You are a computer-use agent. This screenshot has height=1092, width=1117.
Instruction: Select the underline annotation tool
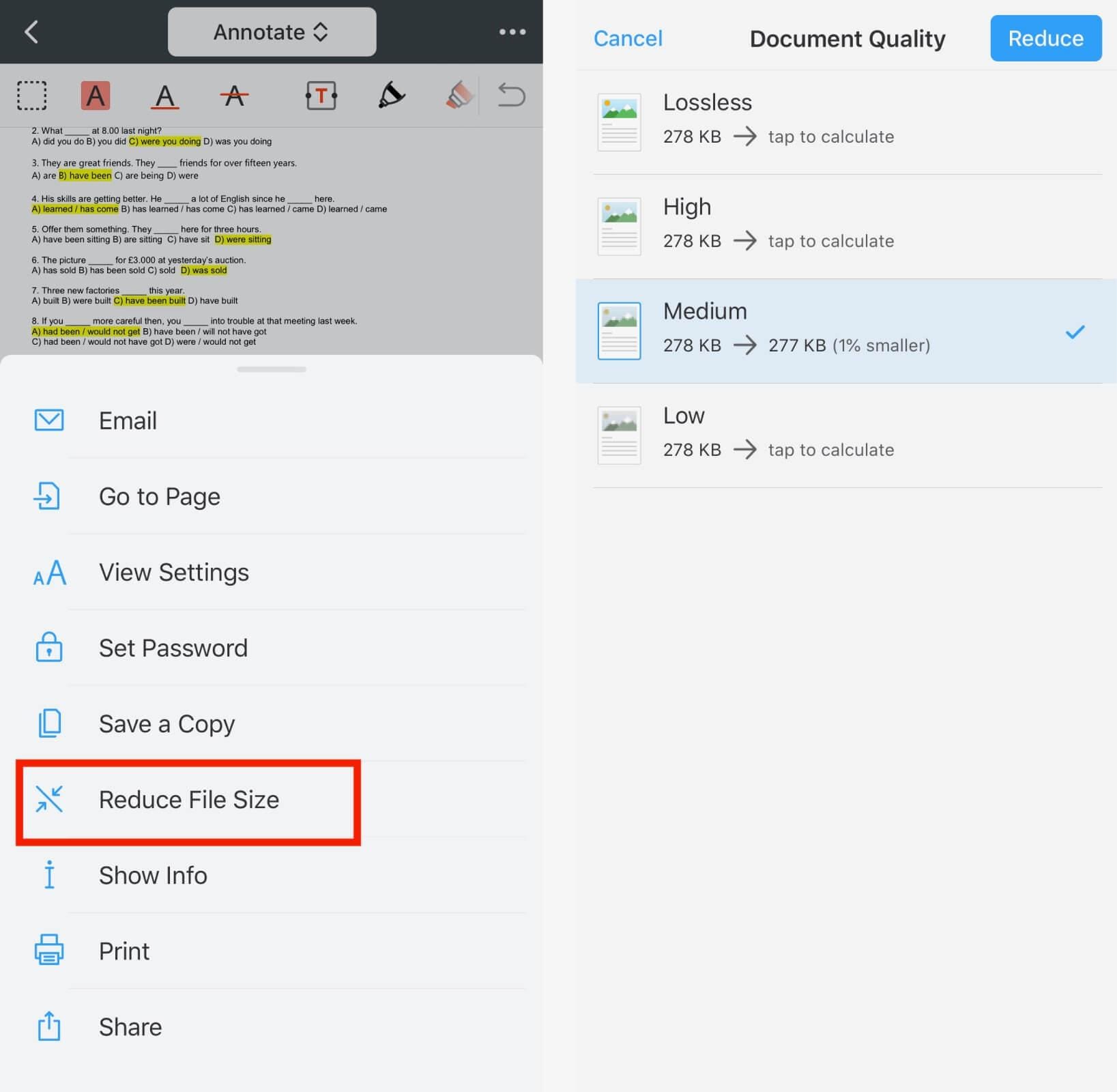164,96
